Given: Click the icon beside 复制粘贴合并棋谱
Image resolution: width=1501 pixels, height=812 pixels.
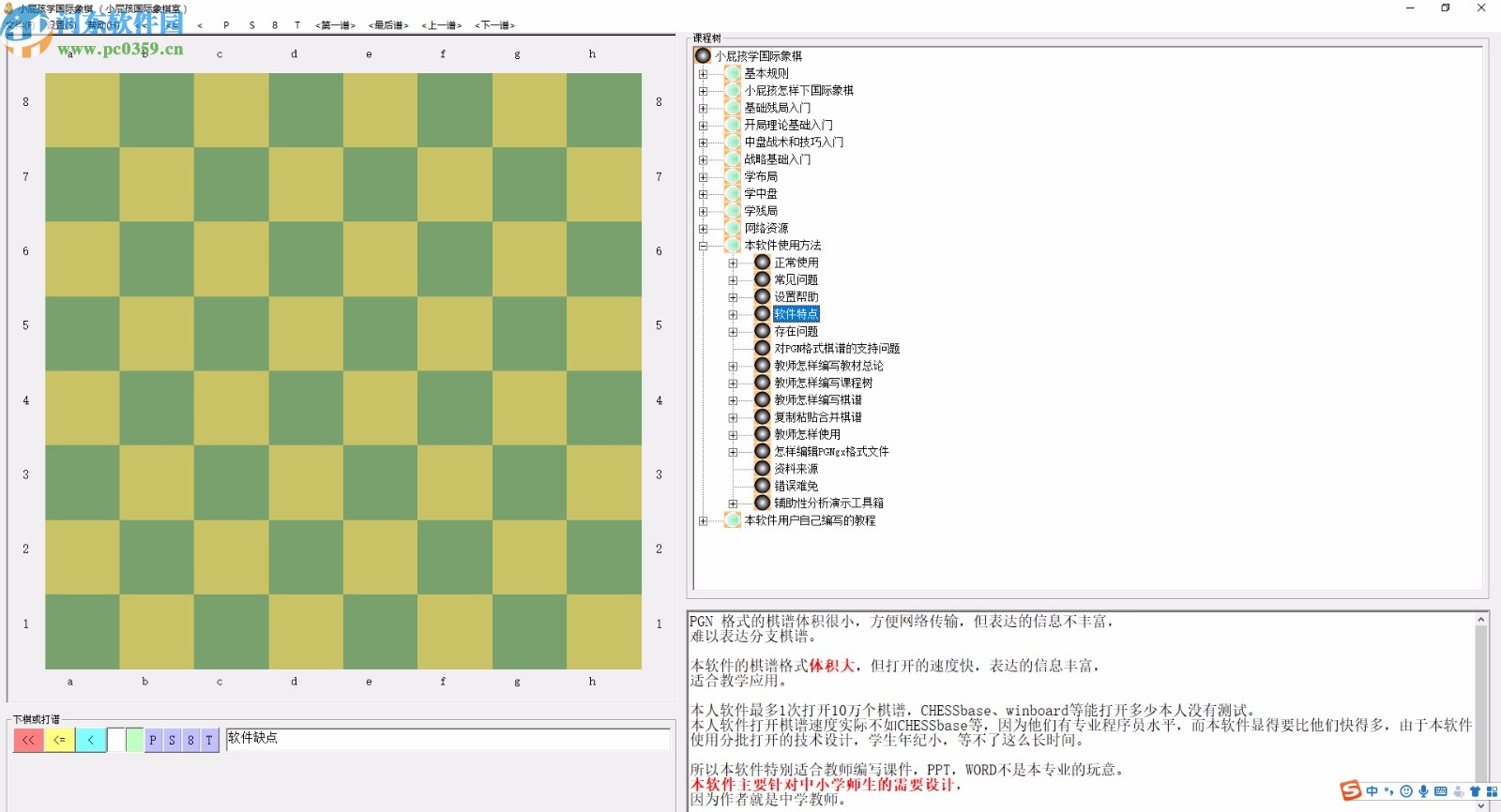Looking at the screenshot, I should (763, 417).
